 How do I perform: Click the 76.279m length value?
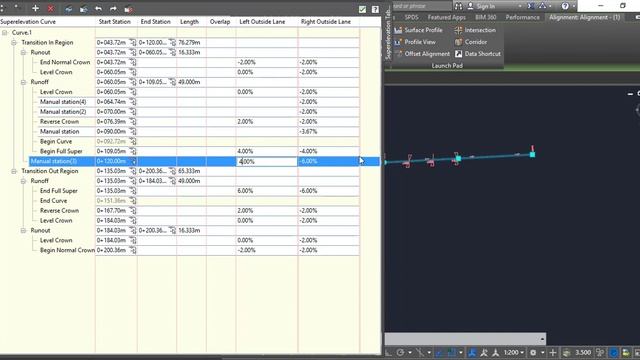189,42
